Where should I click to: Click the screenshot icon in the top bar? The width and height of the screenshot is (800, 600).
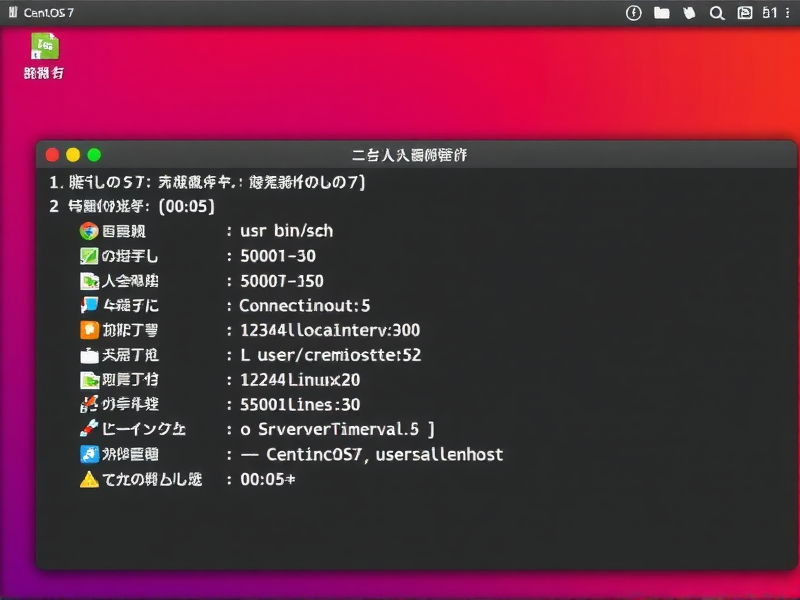click(x=743, y=14)
